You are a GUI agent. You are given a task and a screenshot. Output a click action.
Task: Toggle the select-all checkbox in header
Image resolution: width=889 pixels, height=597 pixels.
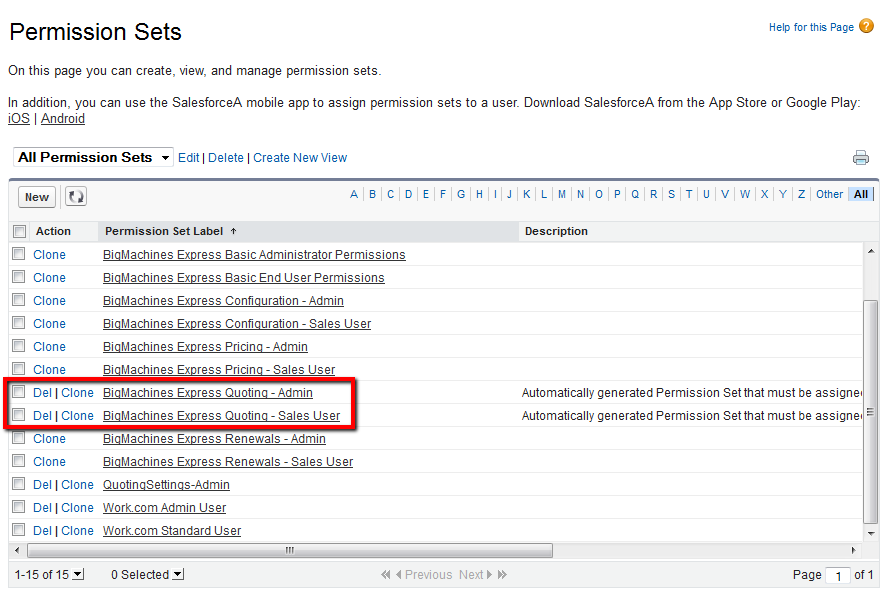19,231
